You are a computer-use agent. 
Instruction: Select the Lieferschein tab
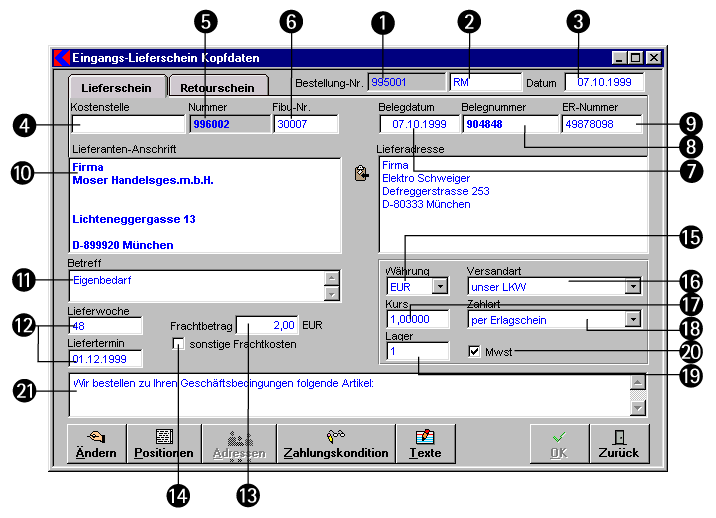[x=116, y=87]
